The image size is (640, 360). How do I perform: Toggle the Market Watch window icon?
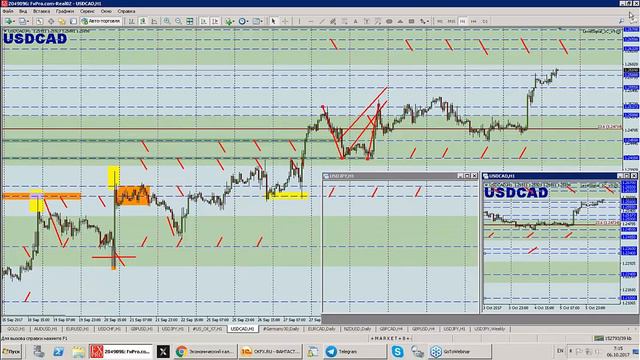point(39,21)
